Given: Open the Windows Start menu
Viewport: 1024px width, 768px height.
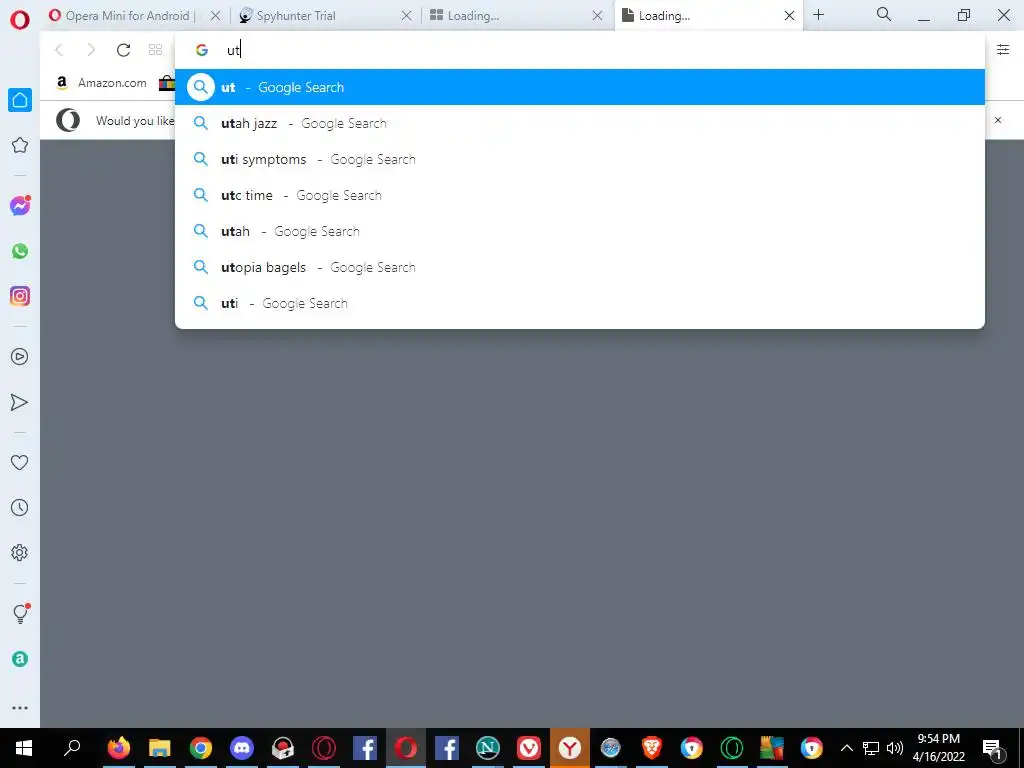Looking at the screenshot, I should [x=24, y=748].
